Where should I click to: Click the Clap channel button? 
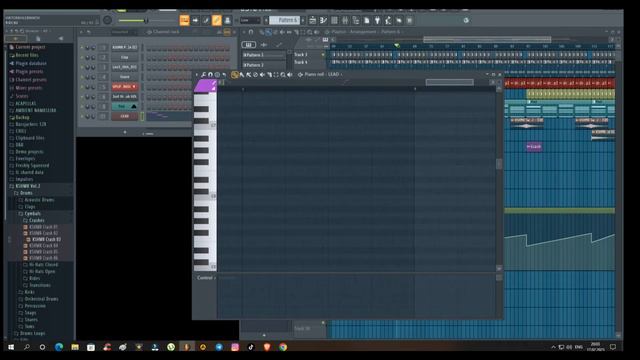(x=124, y=57)
